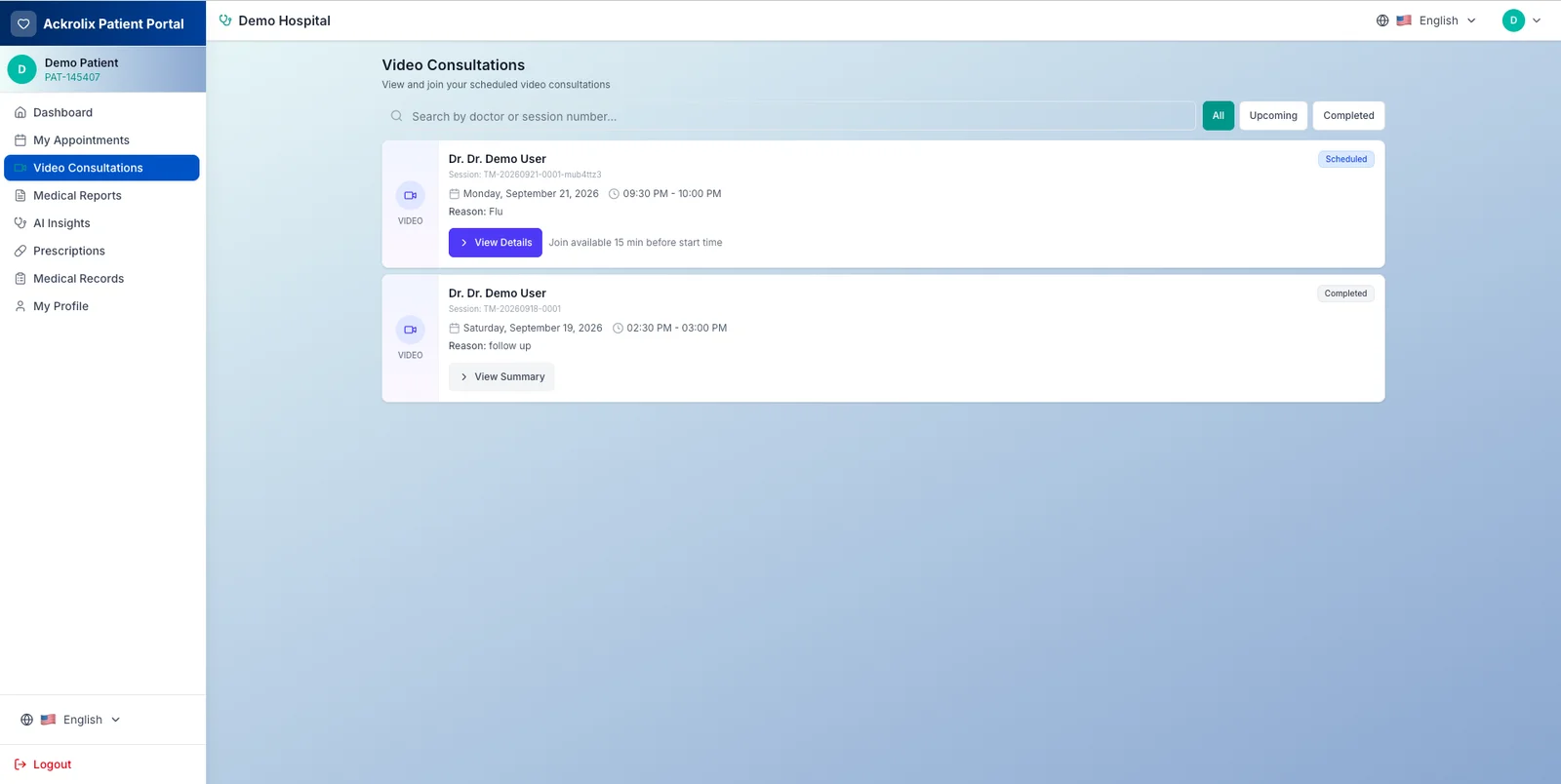Click the heart shield portal logo icon
The image size is (1561, 784).
pyautogui.click(x=23, y=23)
